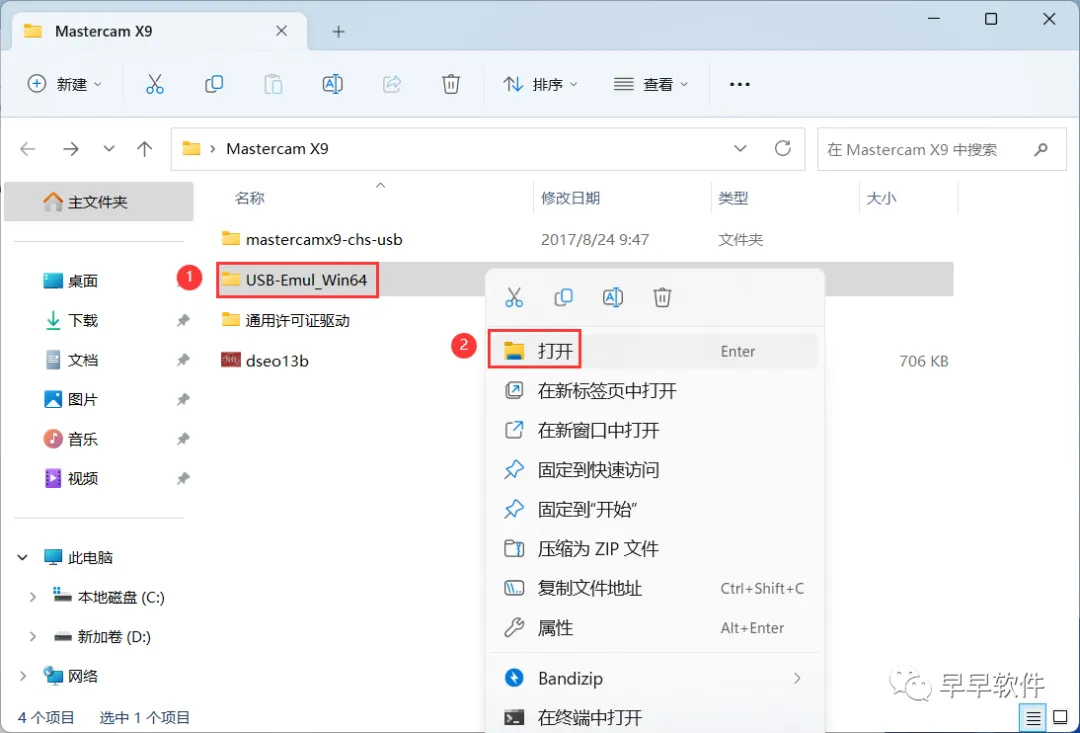
Task: Choose 复制文件地址 menu item
Action: (x=654, y=588)
